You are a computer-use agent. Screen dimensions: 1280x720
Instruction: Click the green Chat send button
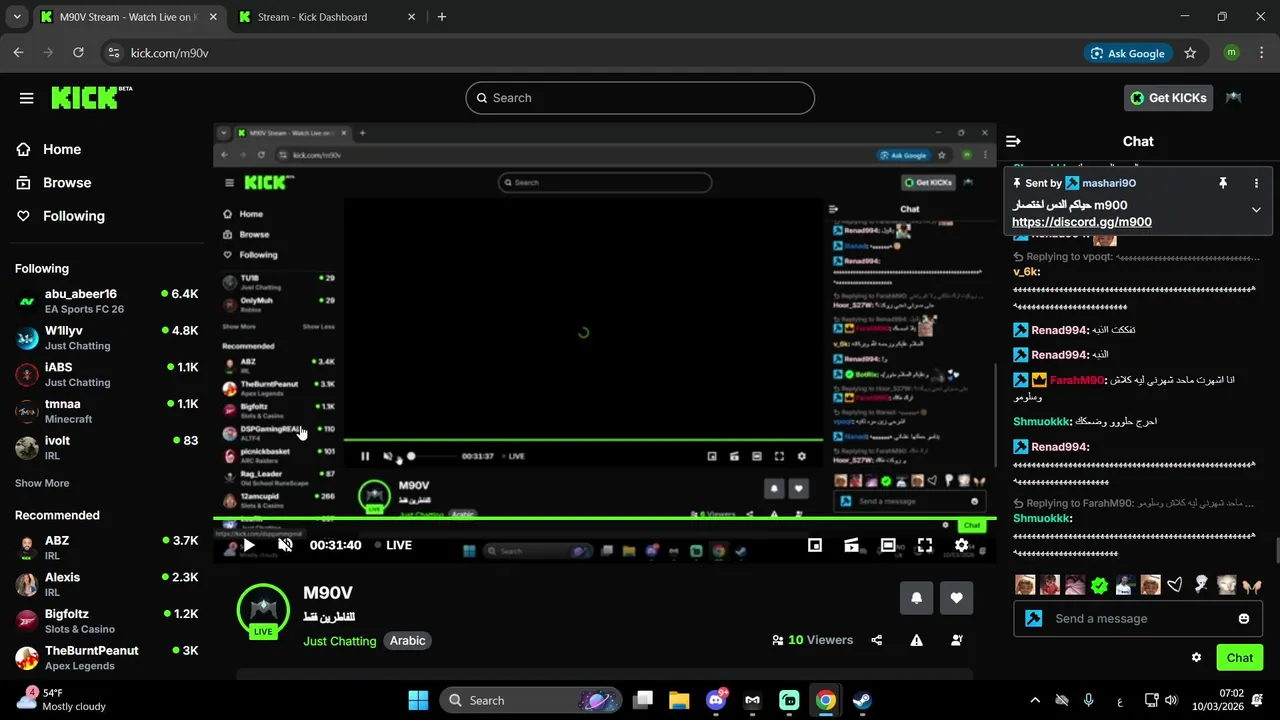[1239, 658]
